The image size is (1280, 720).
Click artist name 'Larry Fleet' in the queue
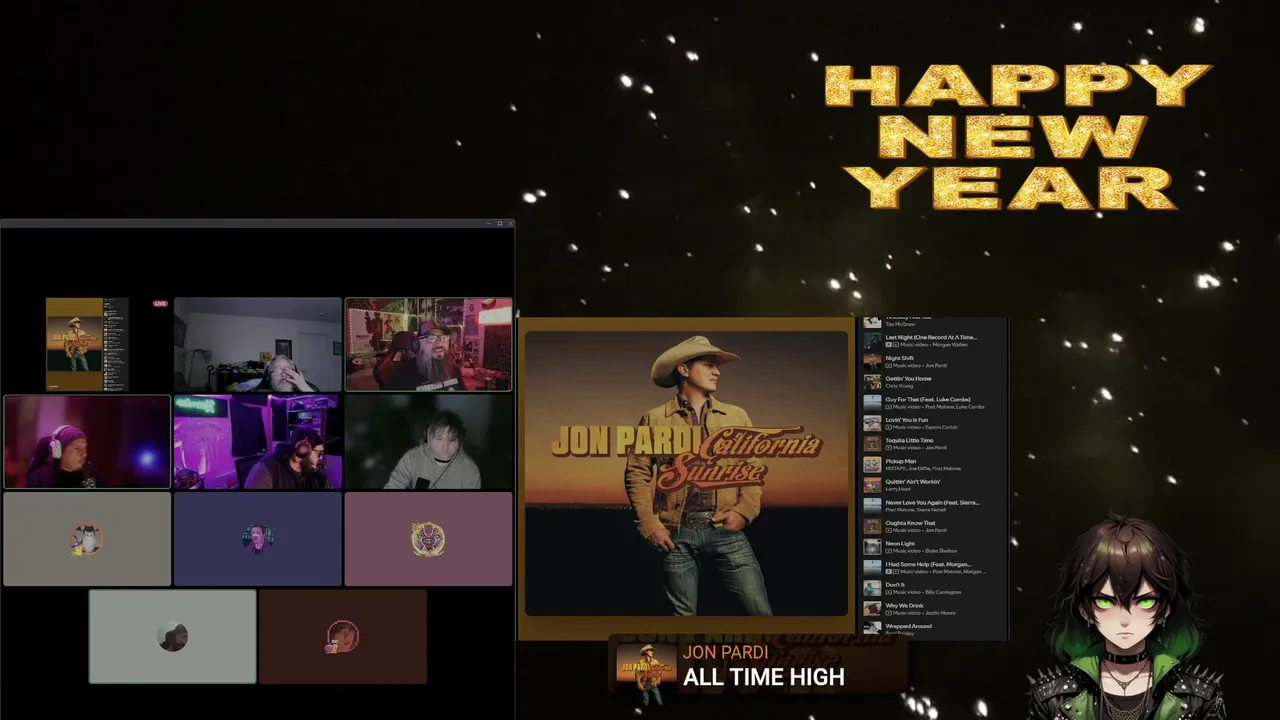898,489
